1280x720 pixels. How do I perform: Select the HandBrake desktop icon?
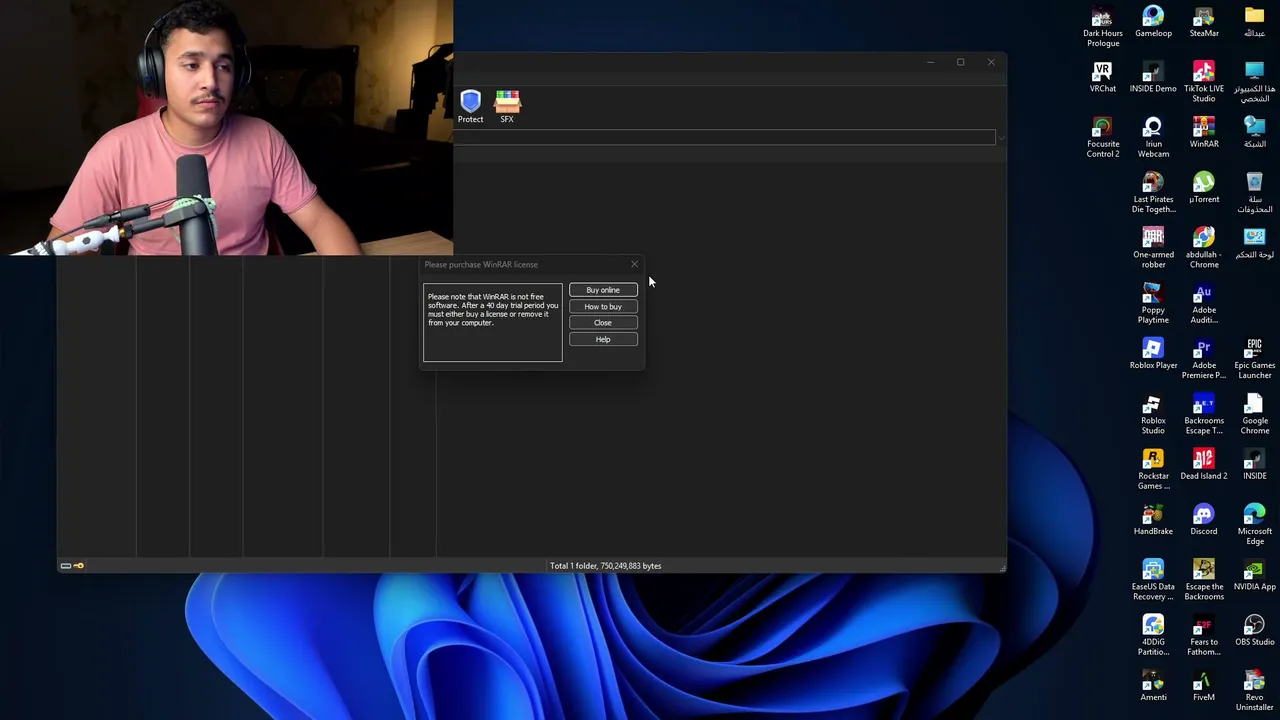(x=1153, y=520)
